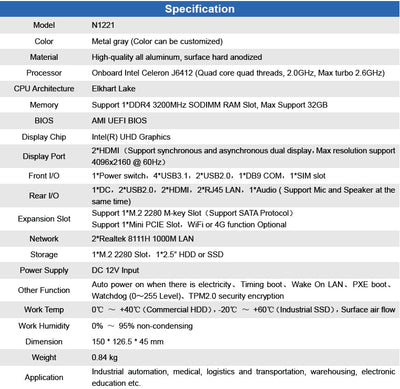Select the Weight label cell
This screenshot has width=400, height=389.
[x=44, y=357]
